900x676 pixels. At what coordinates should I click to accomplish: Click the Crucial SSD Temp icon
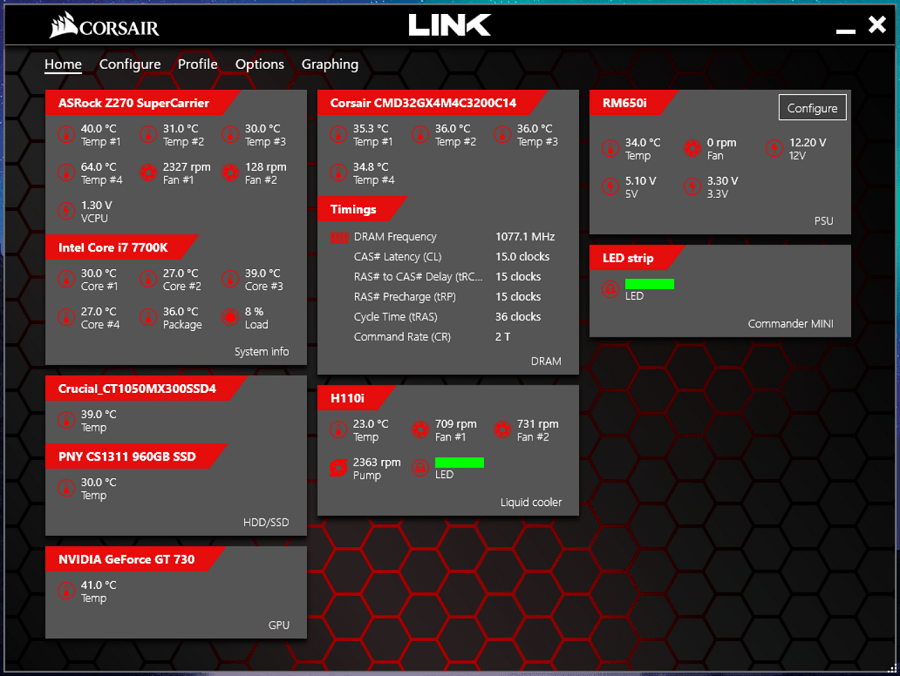tap(67, 420)
